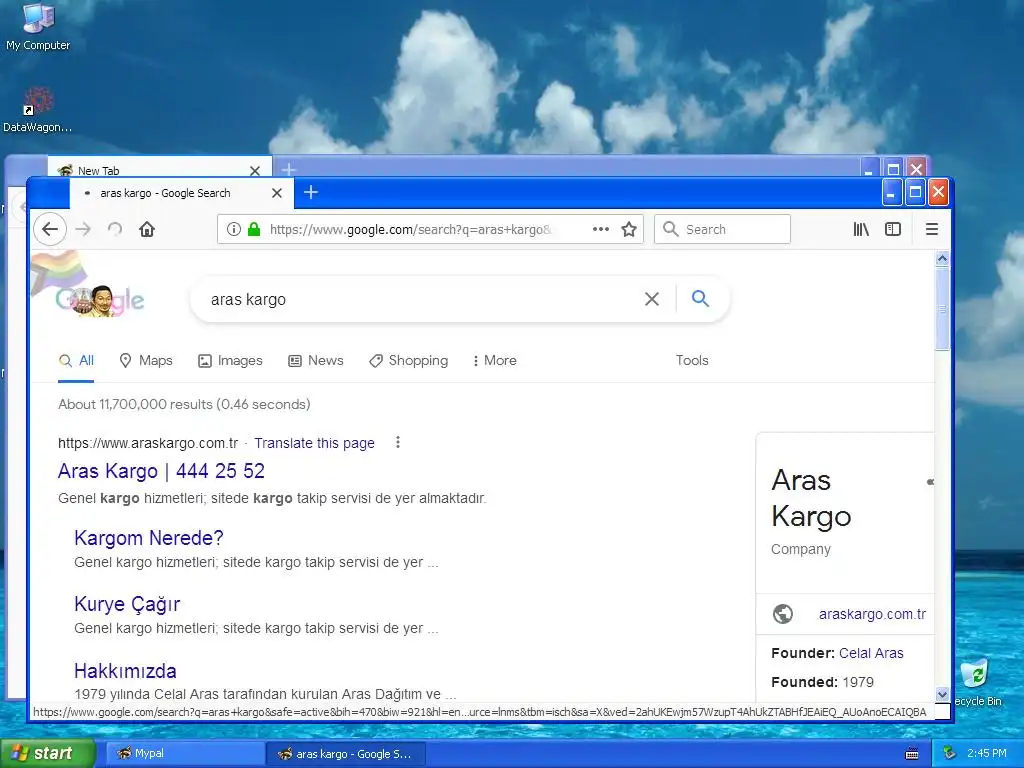Click the 2:45 PM taskbar clock
Screen dimensions: 1024x768
click(986, 754)
